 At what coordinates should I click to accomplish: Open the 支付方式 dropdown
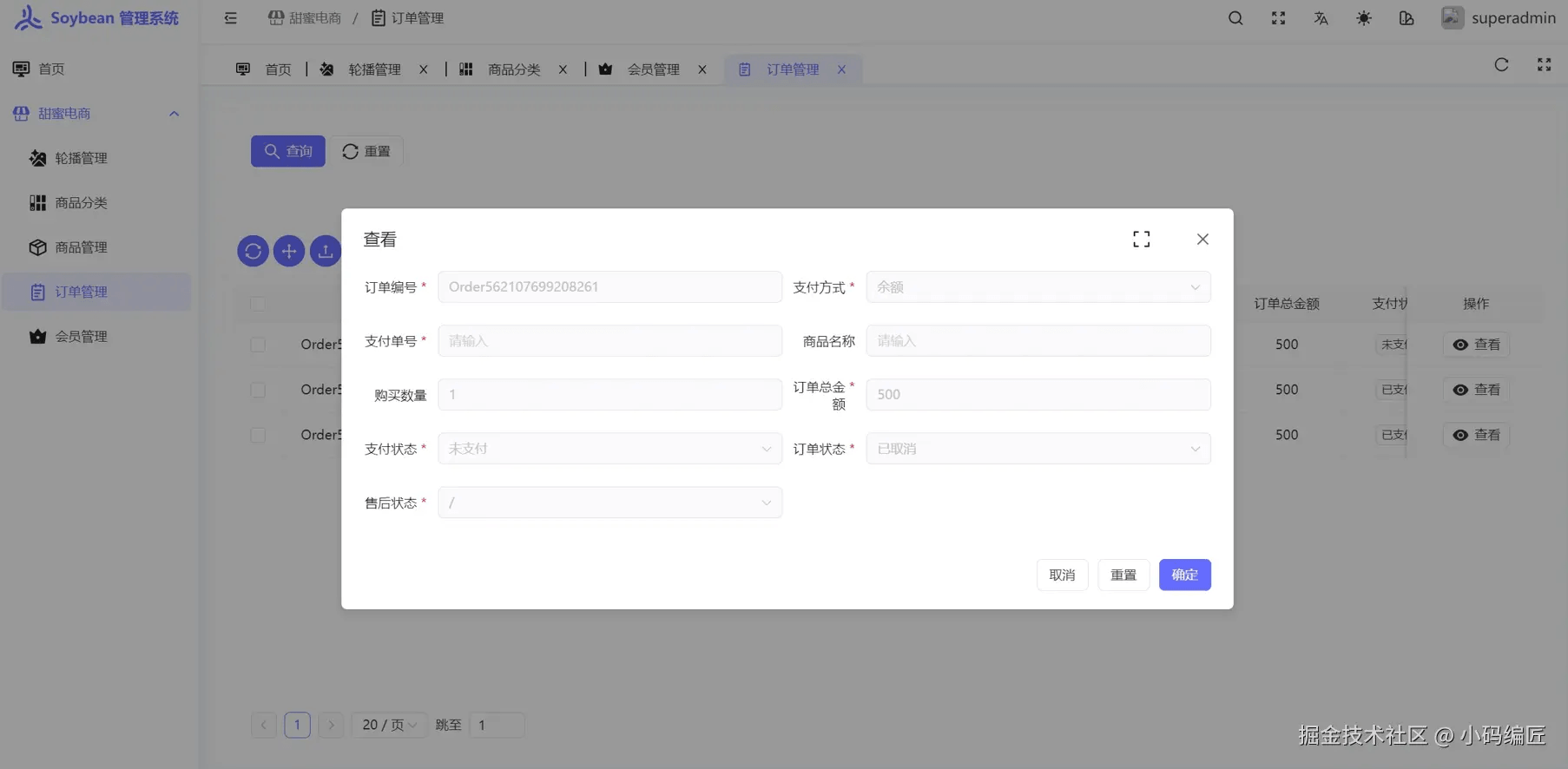1038,287
